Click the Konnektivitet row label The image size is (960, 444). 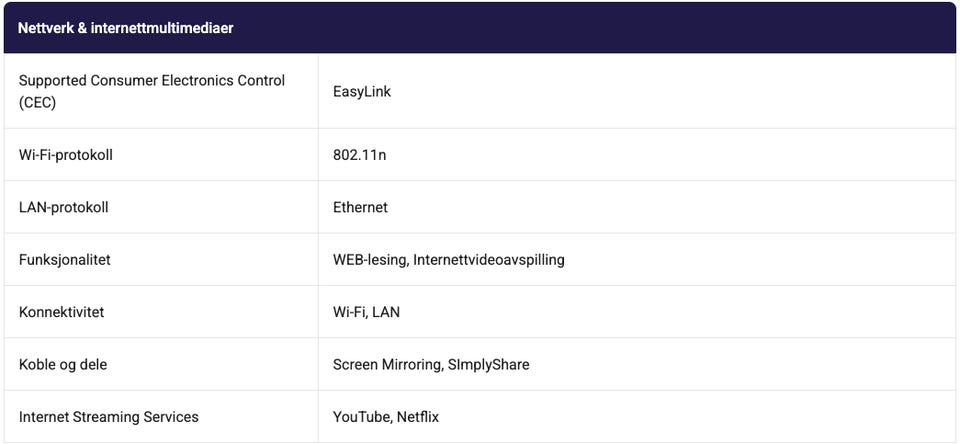(x=61, y=312)
